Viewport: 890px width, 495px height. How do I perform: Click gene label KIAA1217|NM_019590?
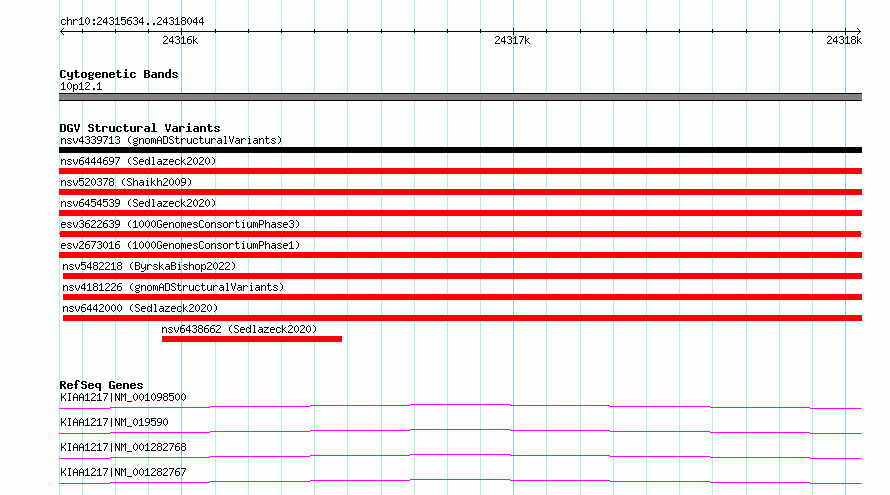click(x=114, y=422)
